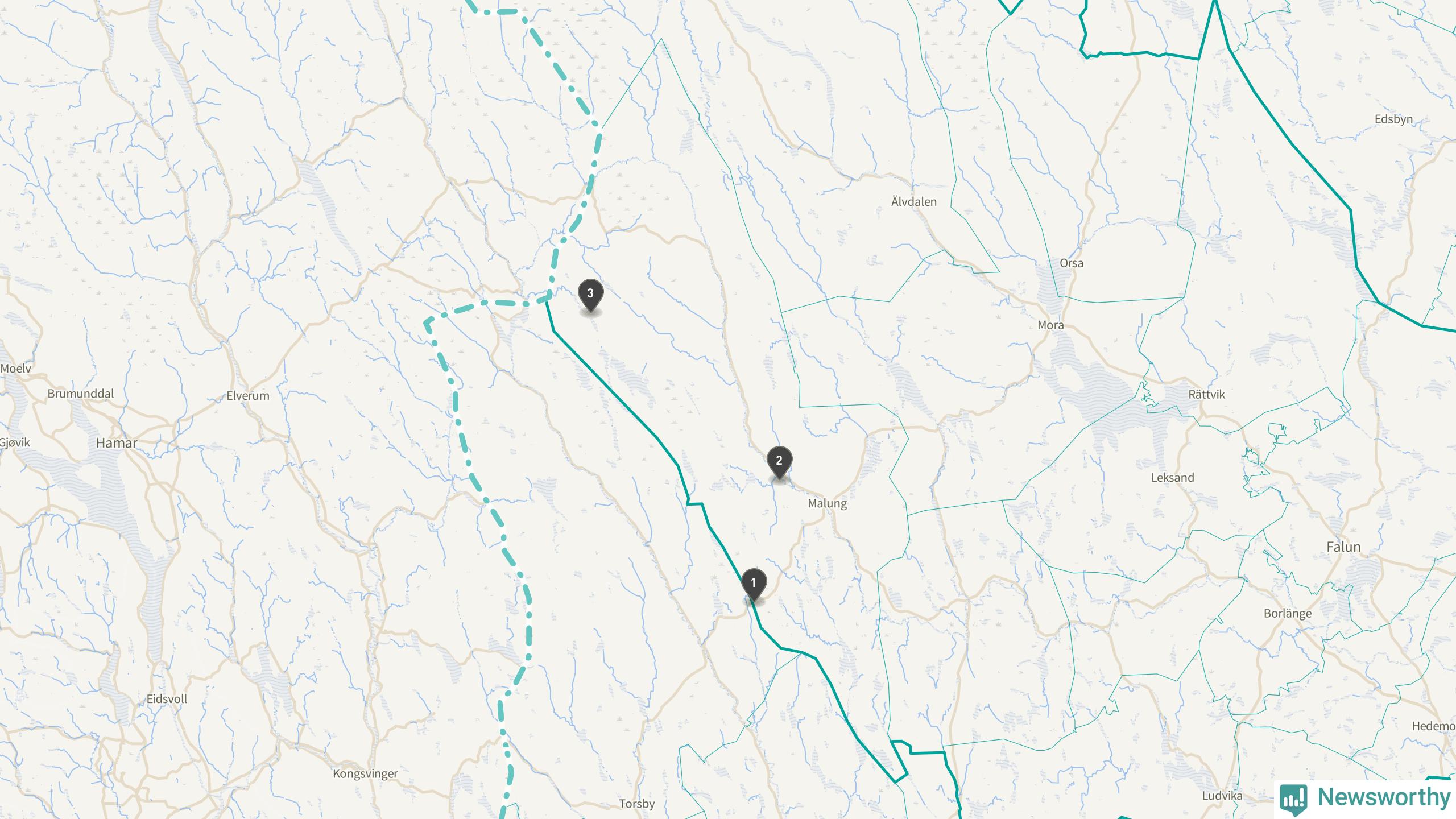Click the Elverum town label
The width and height of the screenshot is (1456, 819).
coord(248,396)
